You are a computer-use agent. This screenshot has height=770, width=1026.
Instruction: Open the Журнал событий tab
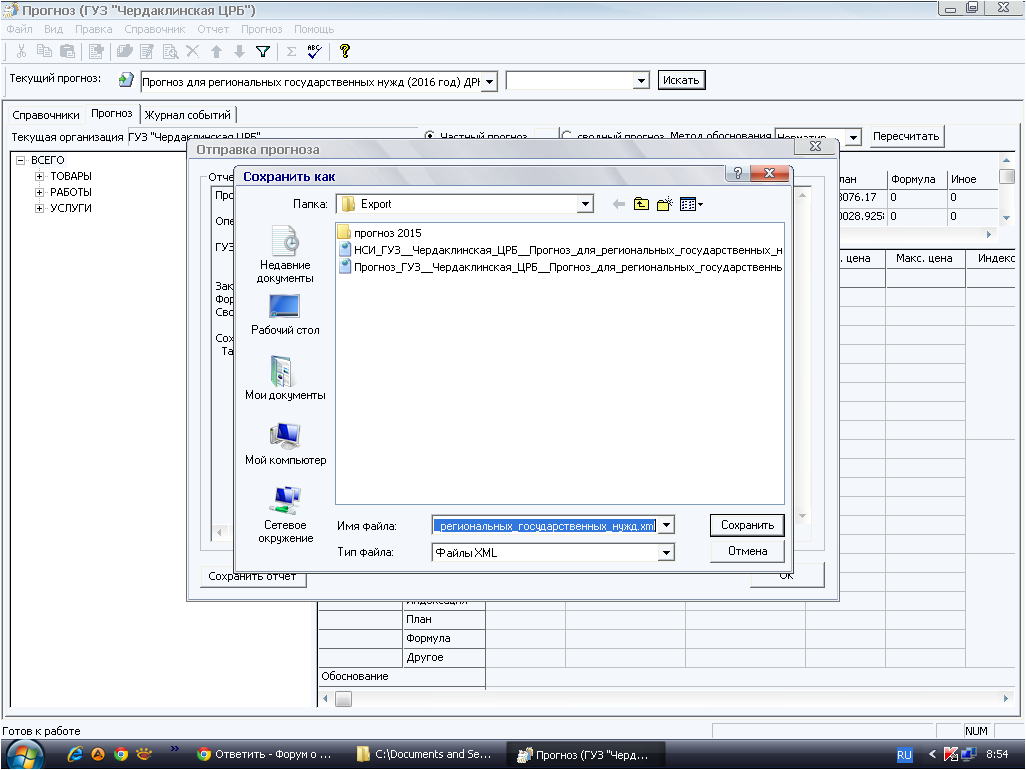188,115
